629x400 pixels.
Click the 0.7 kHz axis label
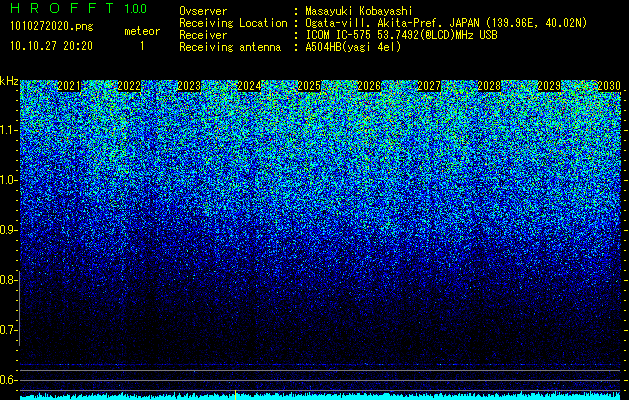click(x=8, y=330)
